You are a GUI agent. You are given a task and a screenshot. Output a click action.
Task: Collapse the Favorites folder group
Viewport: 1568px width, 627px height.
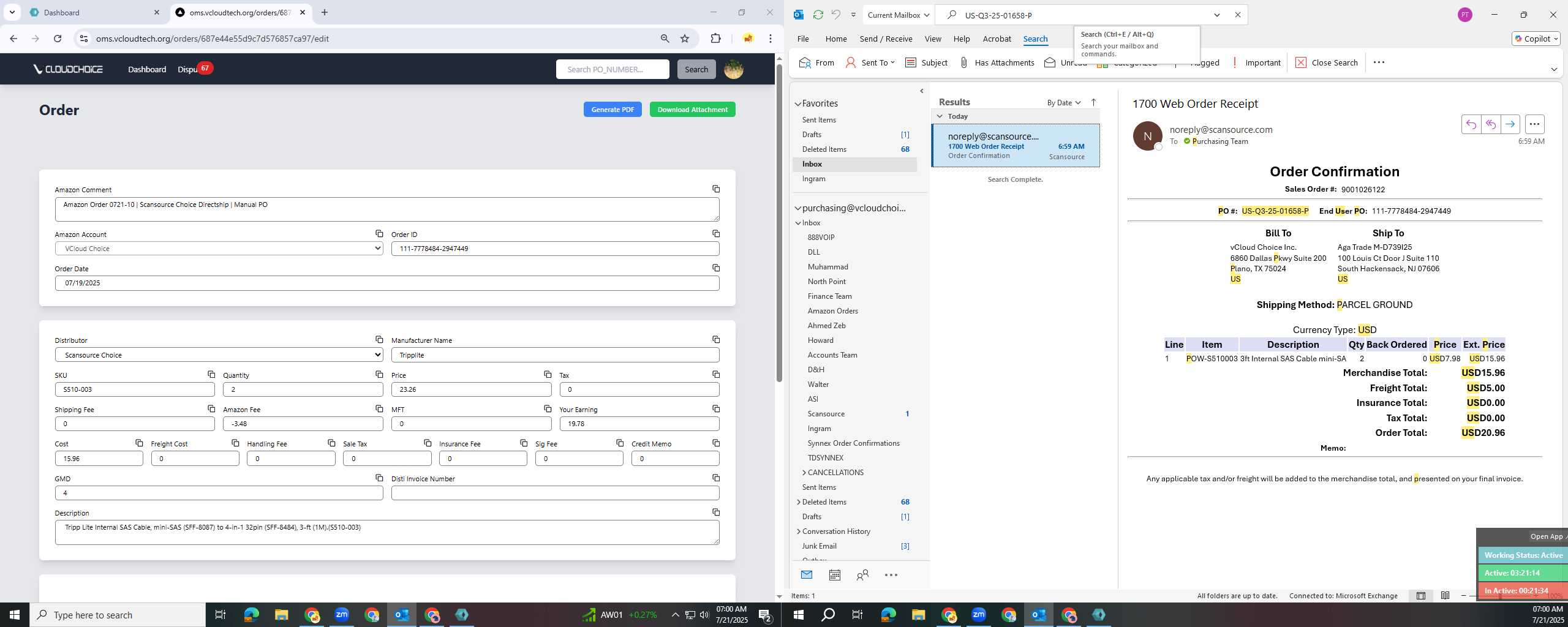pyautogui.click(x=798, y=104)
